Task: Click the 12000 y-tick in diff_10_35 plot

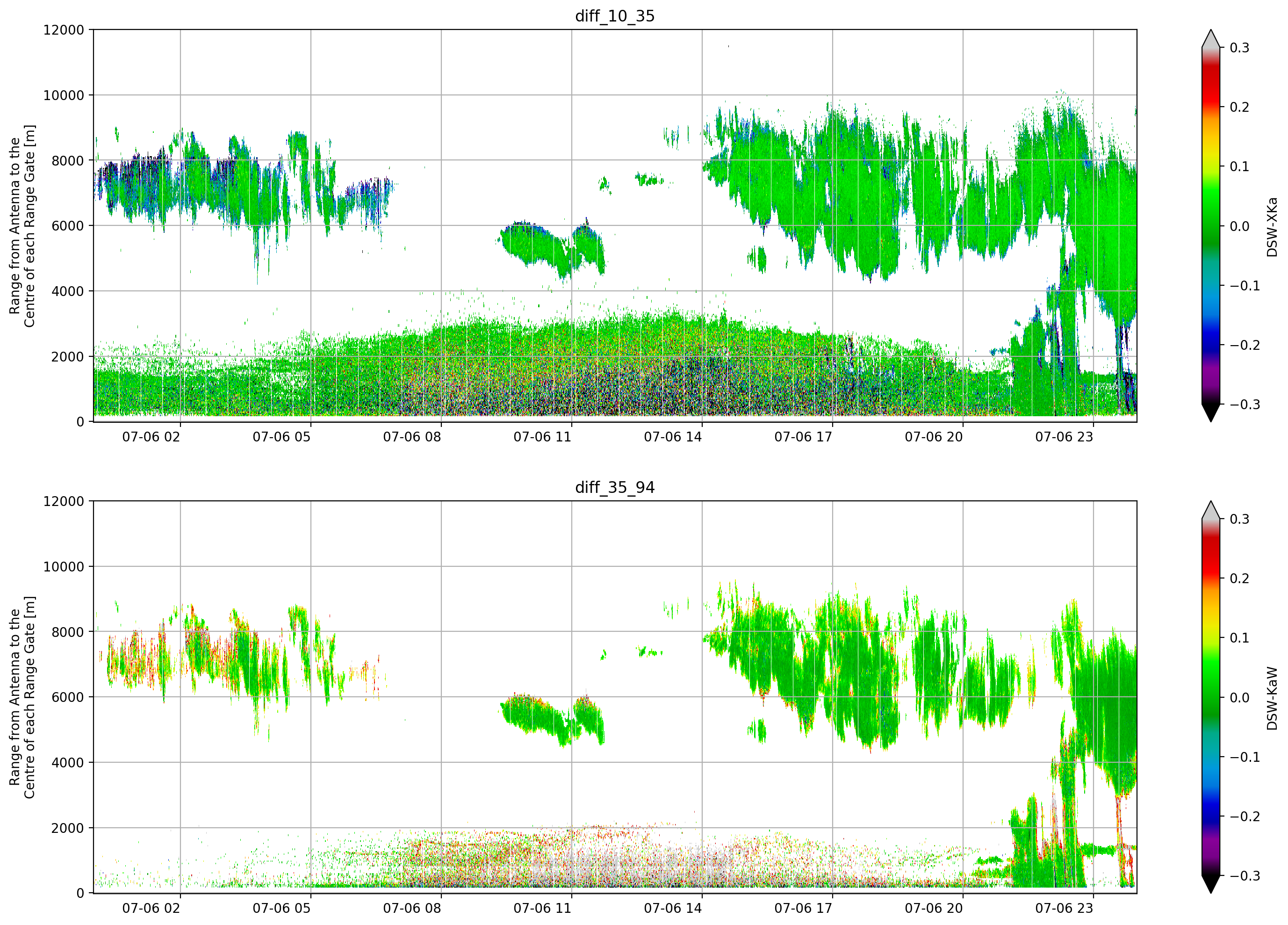Action: (x=64, y=29)
